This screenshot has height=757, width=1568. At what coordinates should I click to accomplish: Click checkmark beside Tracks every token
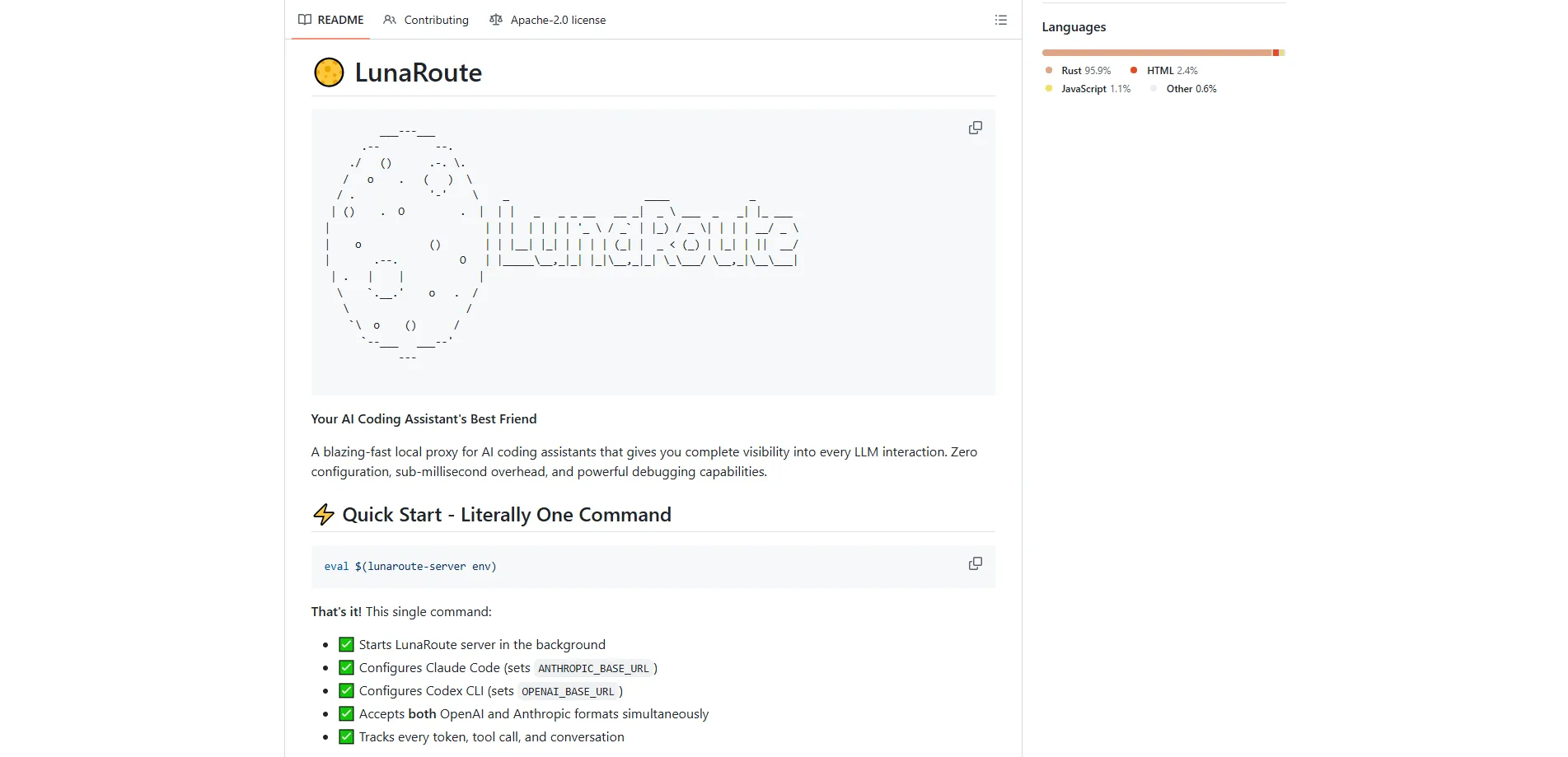[x=346, y=737]
